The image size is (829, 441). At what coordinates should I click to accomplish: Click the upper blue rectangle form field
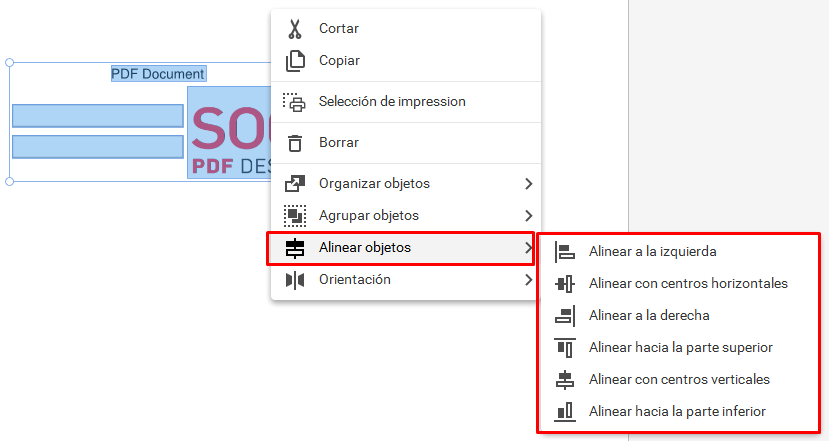coord(98,116)
